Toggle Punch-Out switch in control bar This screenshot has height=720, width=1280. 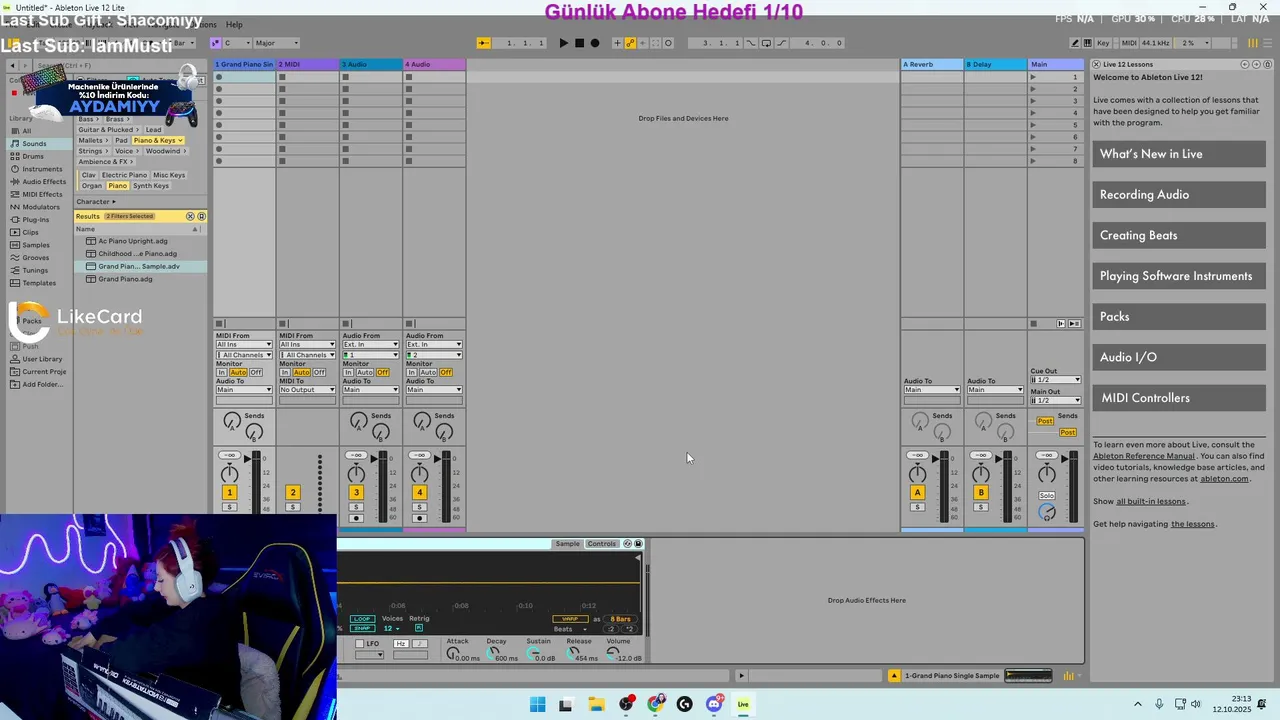(781, 43)
